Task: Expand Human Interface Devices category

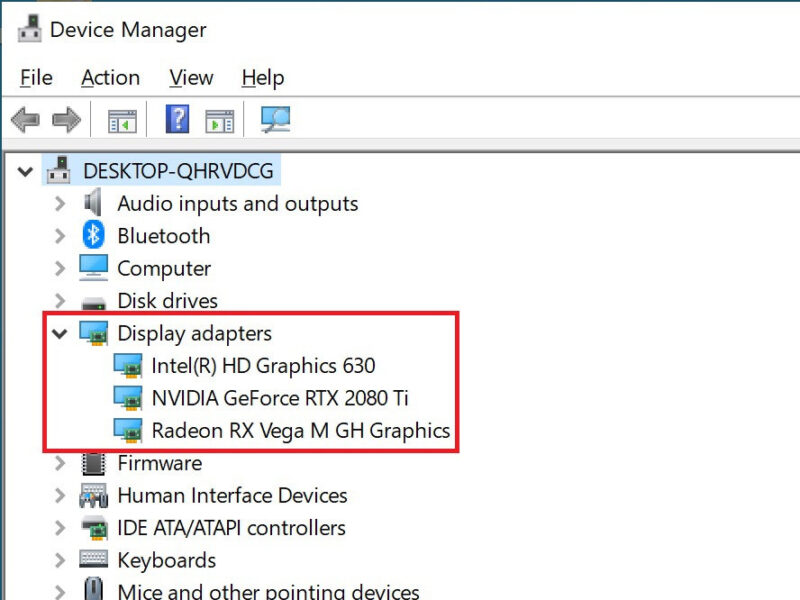Action: tap(60, 495)
